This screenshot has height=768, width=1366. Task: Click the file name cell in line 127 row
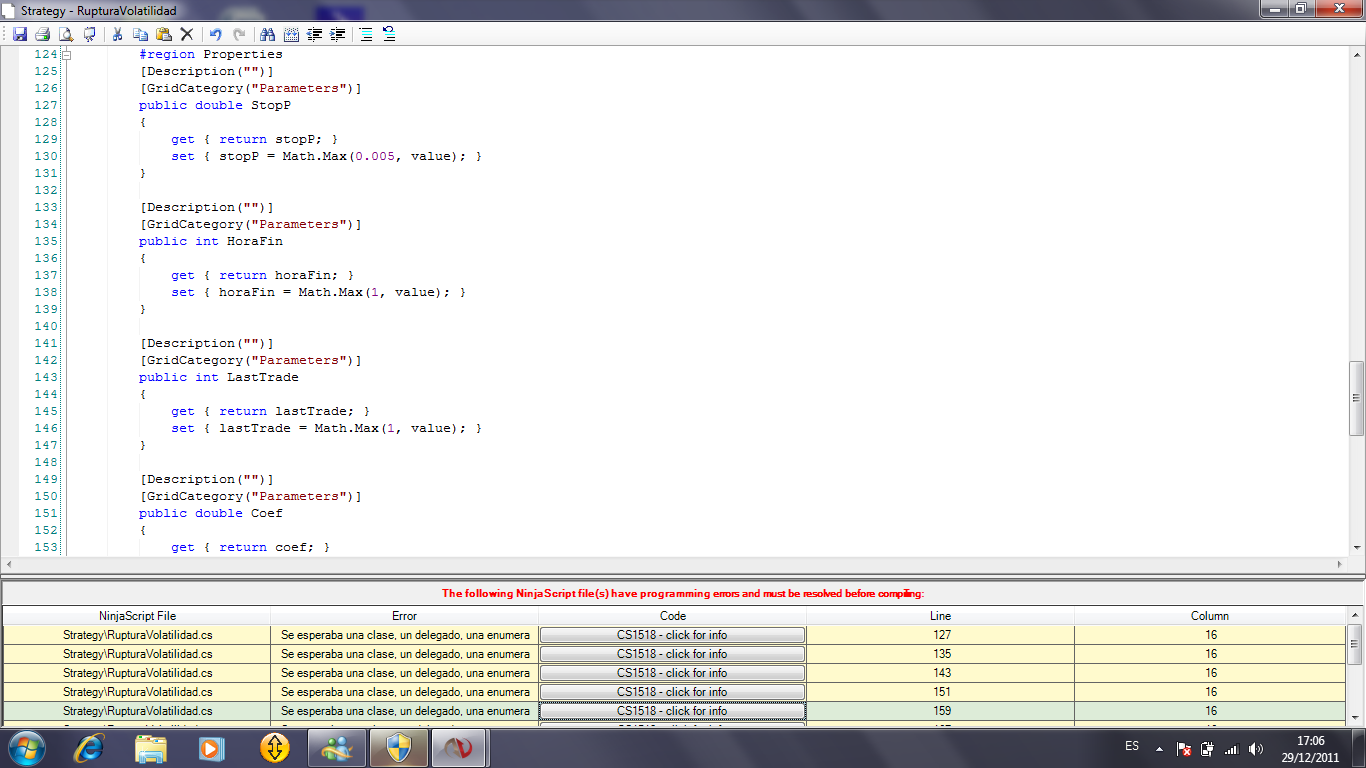pyautogui.click(x=137, y=635)
